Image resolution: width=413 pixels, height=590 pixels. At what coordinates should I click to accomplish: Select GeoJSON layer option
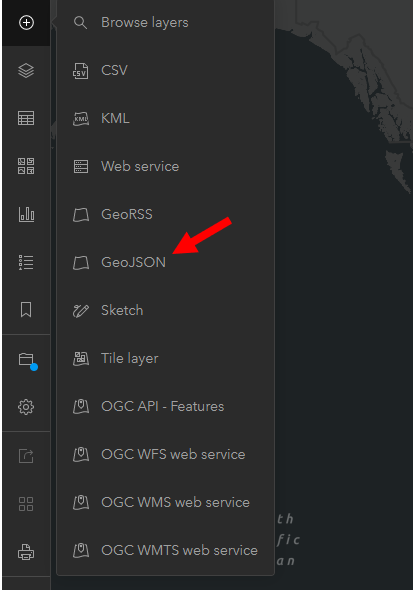pos(166,262)
